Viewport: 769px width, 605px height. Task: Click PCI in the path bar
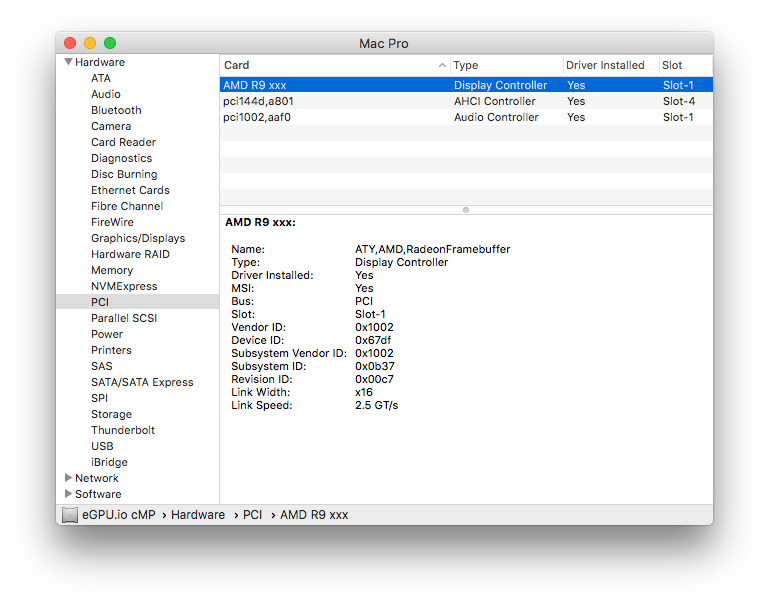[x=253, y=515]
